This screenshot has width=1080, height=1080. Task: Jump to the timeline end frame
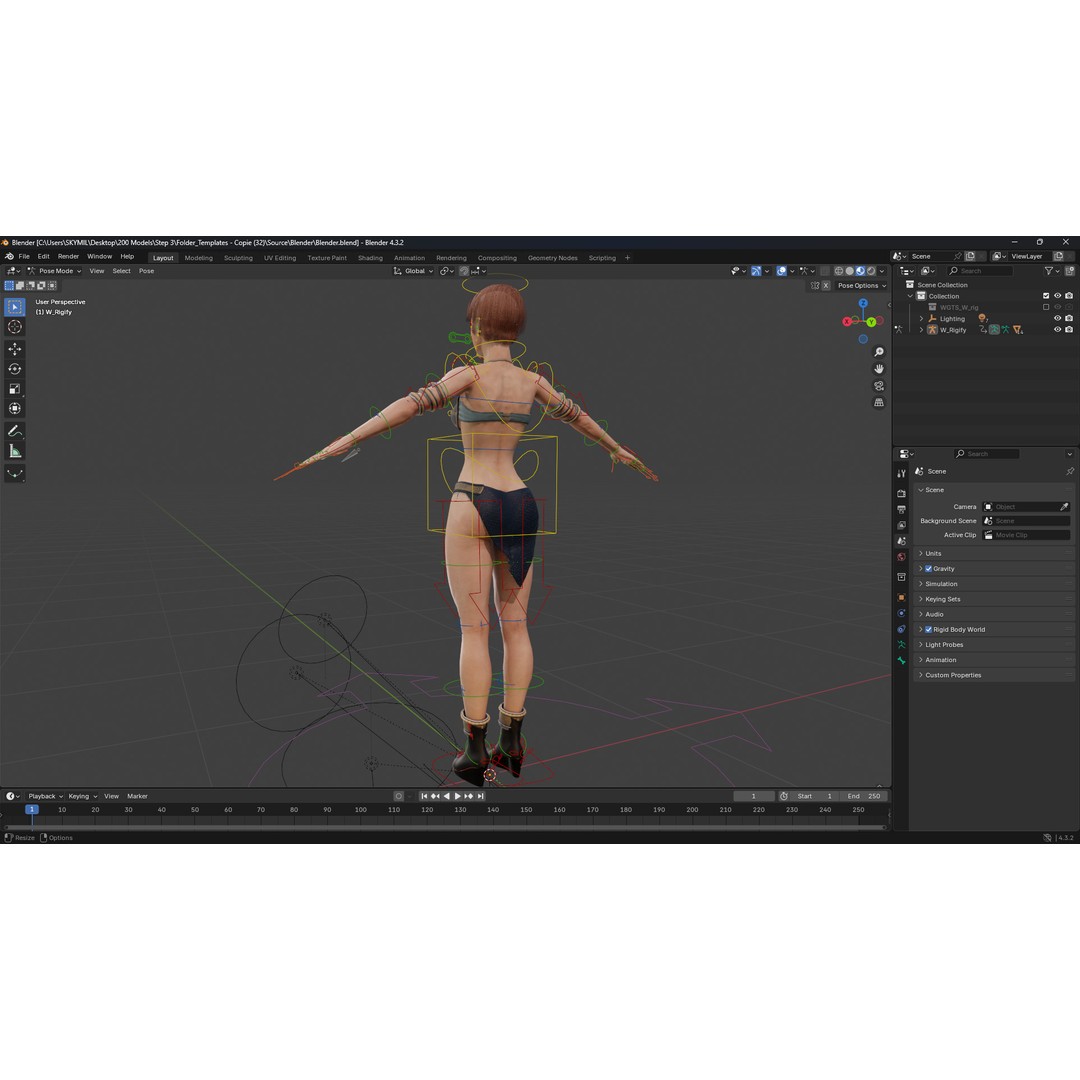coord(481,796)
